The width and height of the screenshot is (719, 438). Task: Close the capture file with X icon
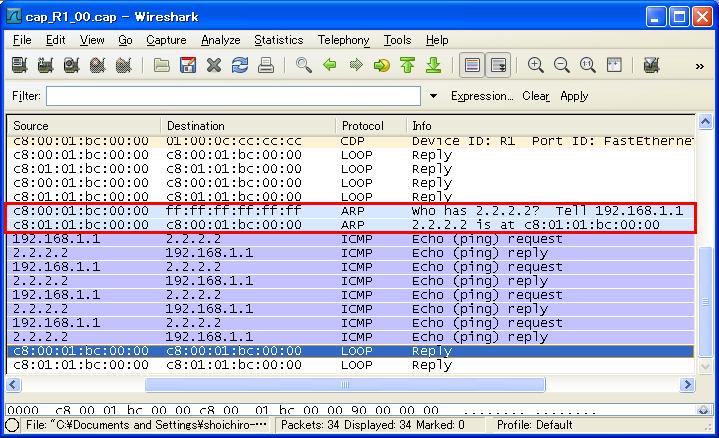(x=214, y=65)
